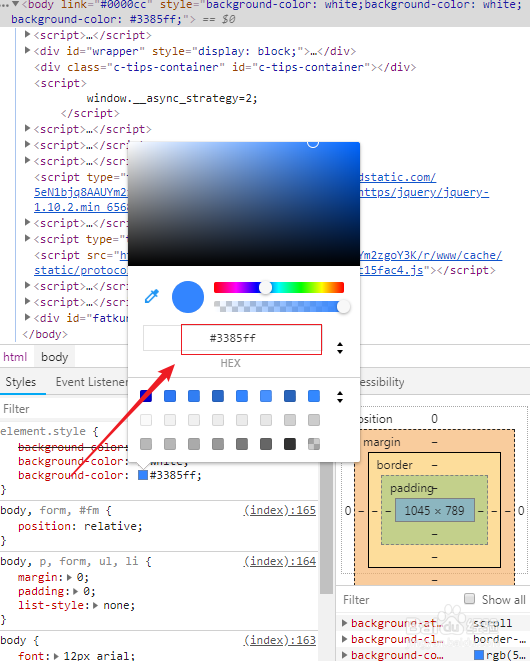
Task: Expand the list-style shorthand property
Action: pos(96,606)
